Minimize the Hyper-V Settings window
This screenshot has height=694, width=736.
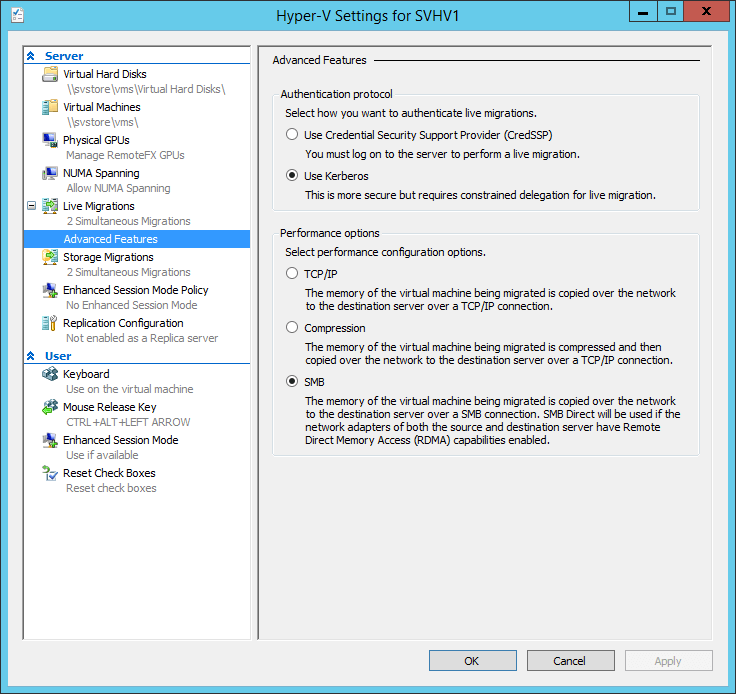643,11
